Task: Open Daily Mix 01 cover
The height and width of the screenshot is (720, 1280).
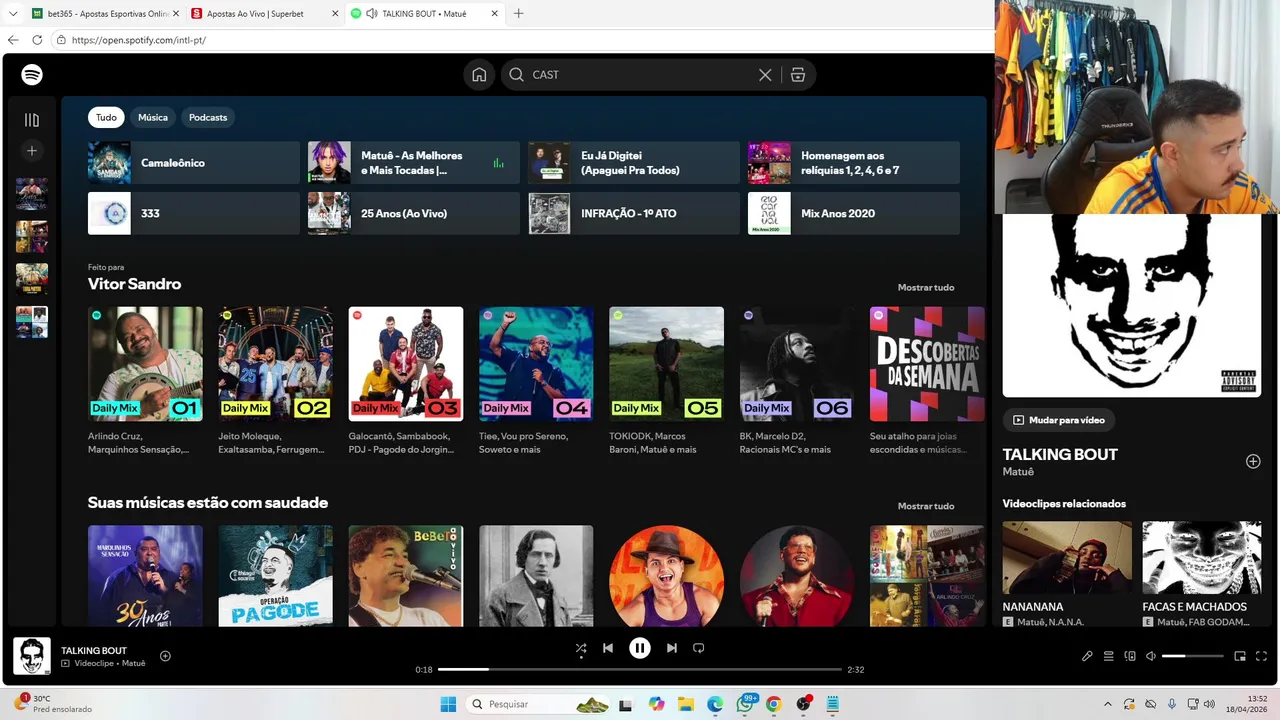Action: pyautogui.click(x=145, y=364)
